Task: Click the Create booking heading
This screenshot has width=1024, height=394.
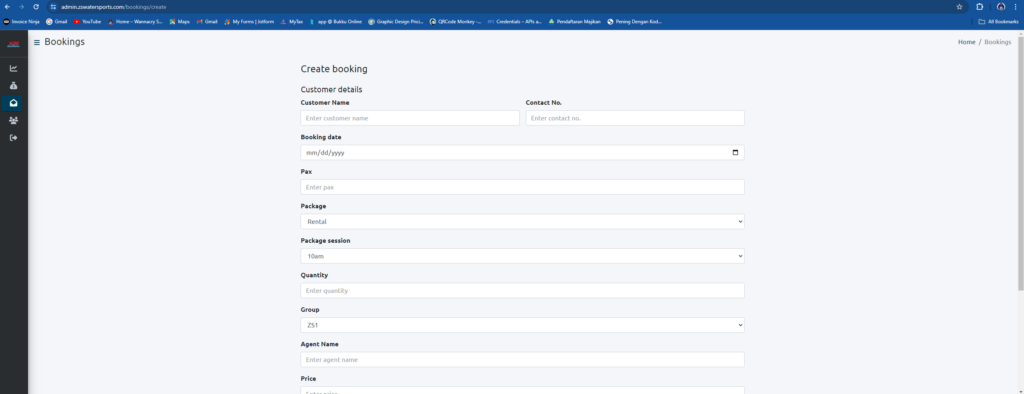Action: (334, 69)
